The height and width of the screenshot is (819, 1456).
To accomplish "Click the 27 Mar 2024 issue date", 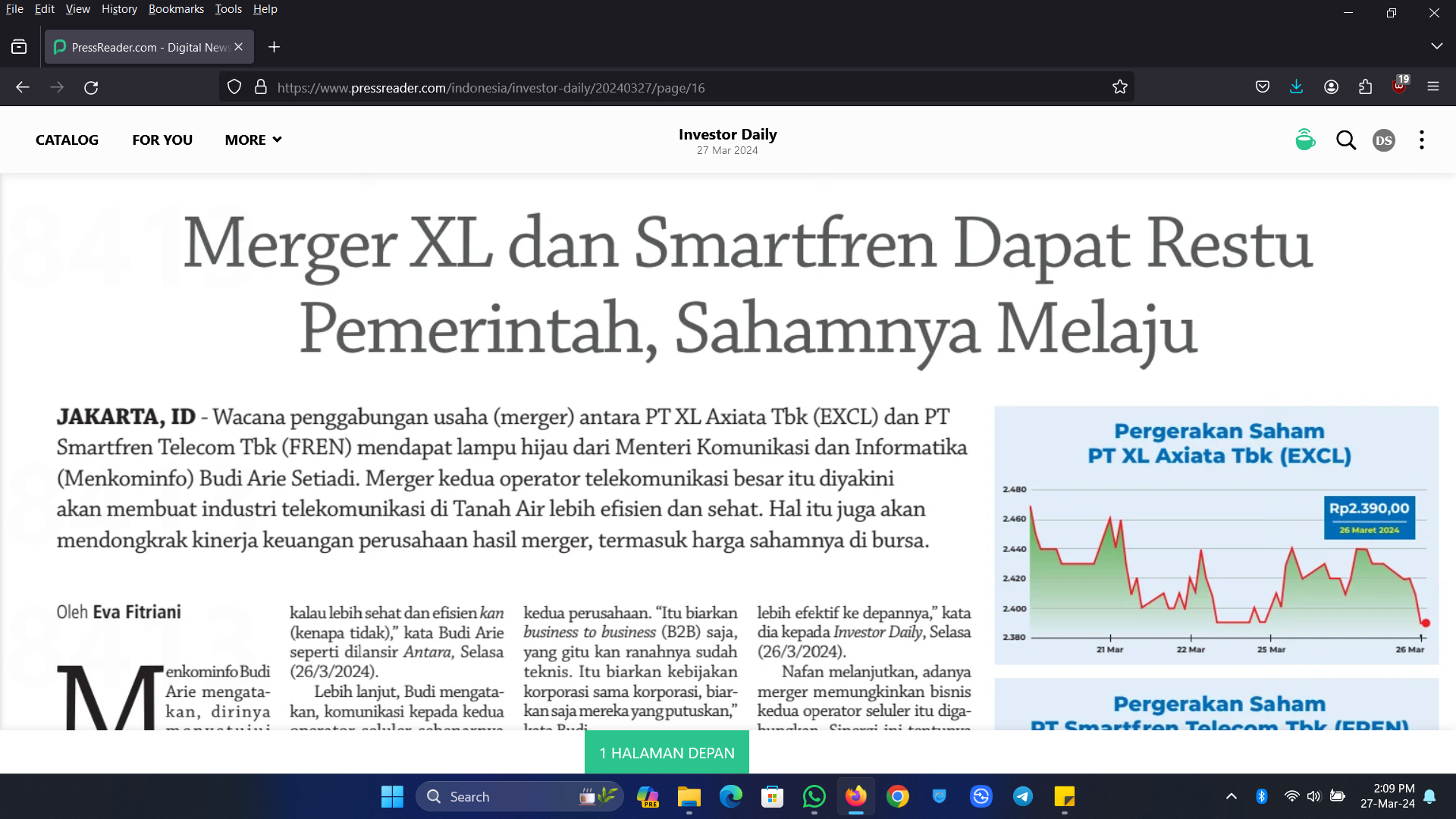I will [727, 150].
